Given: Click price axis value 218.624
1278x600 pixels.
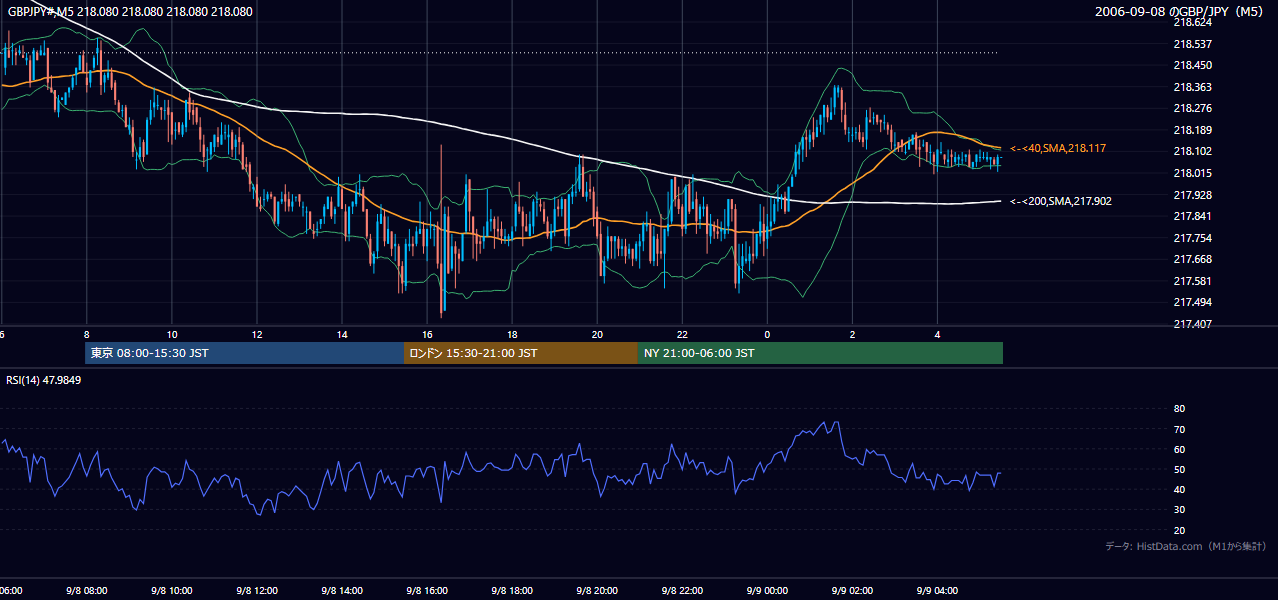Looking at the screenshot, I should coord(1192,22).
